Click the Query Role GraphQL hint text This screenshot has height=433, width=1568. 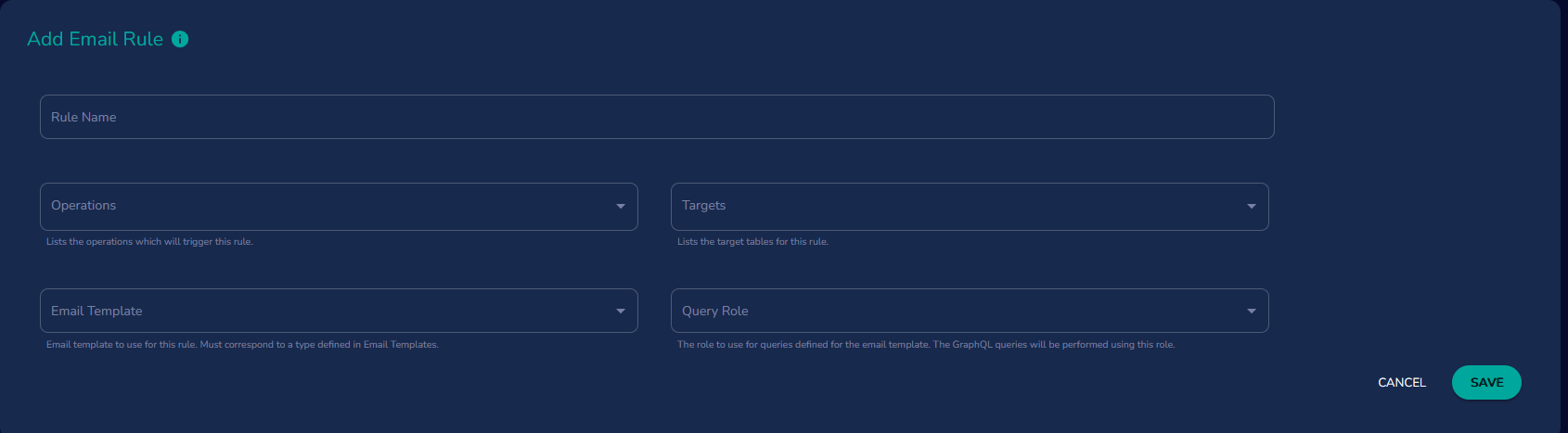point(925,345)
